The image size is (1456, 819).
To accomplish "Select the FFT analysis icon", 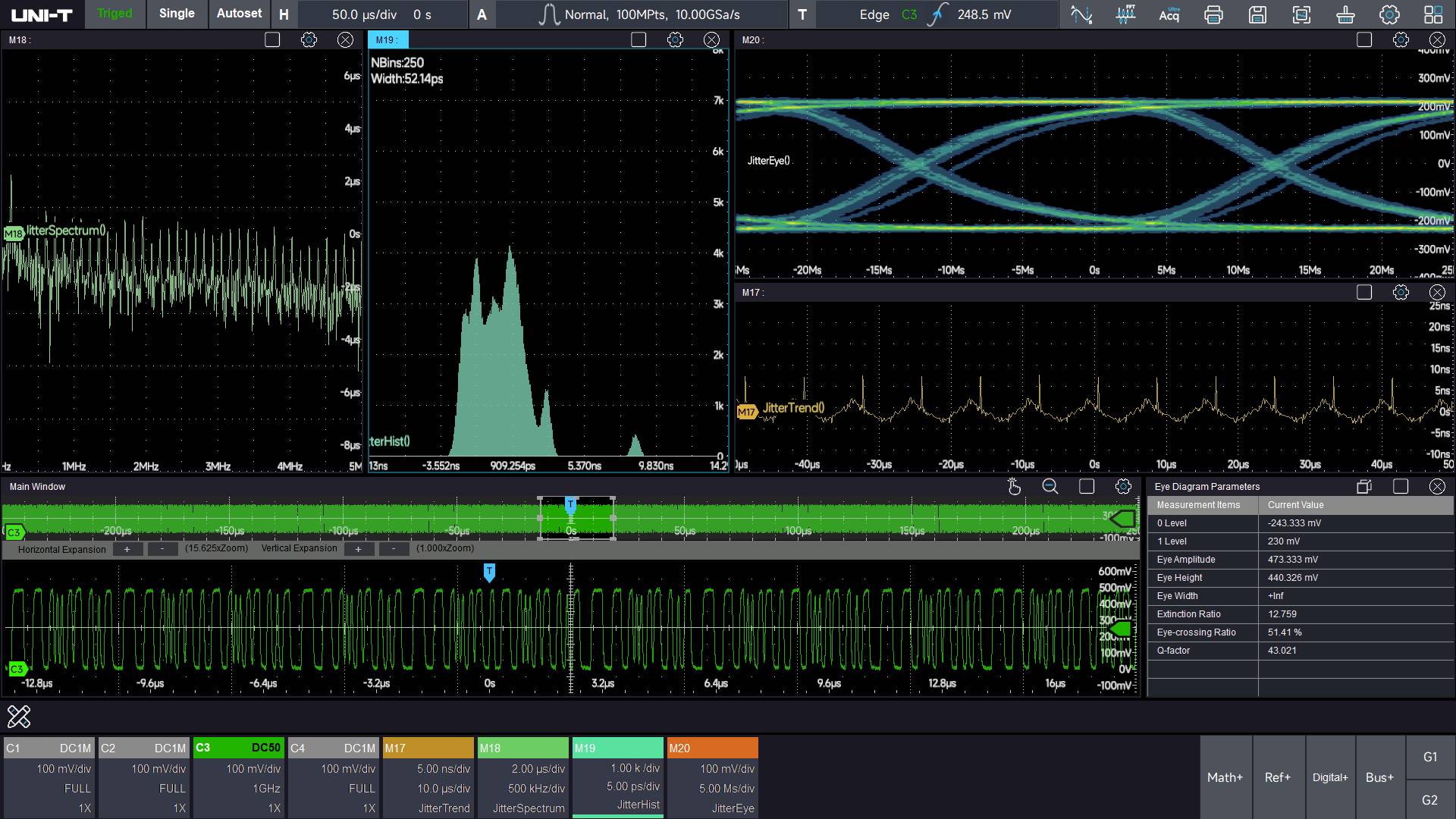I will pos(1125,14).
